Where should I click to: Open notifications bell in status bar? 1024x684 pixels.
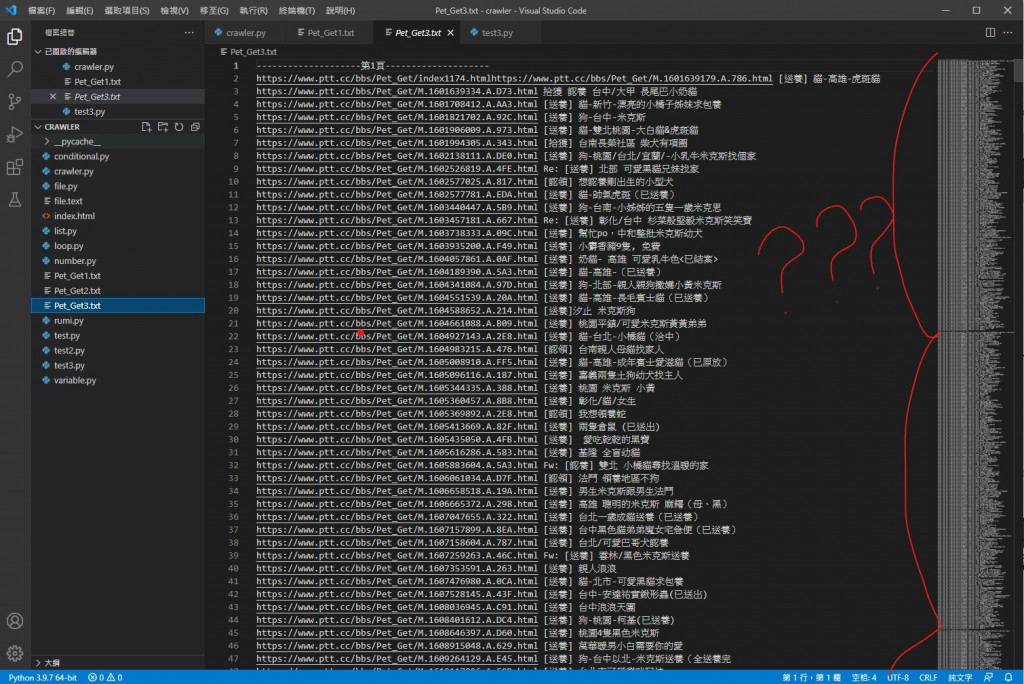(x=1008, y=677)
